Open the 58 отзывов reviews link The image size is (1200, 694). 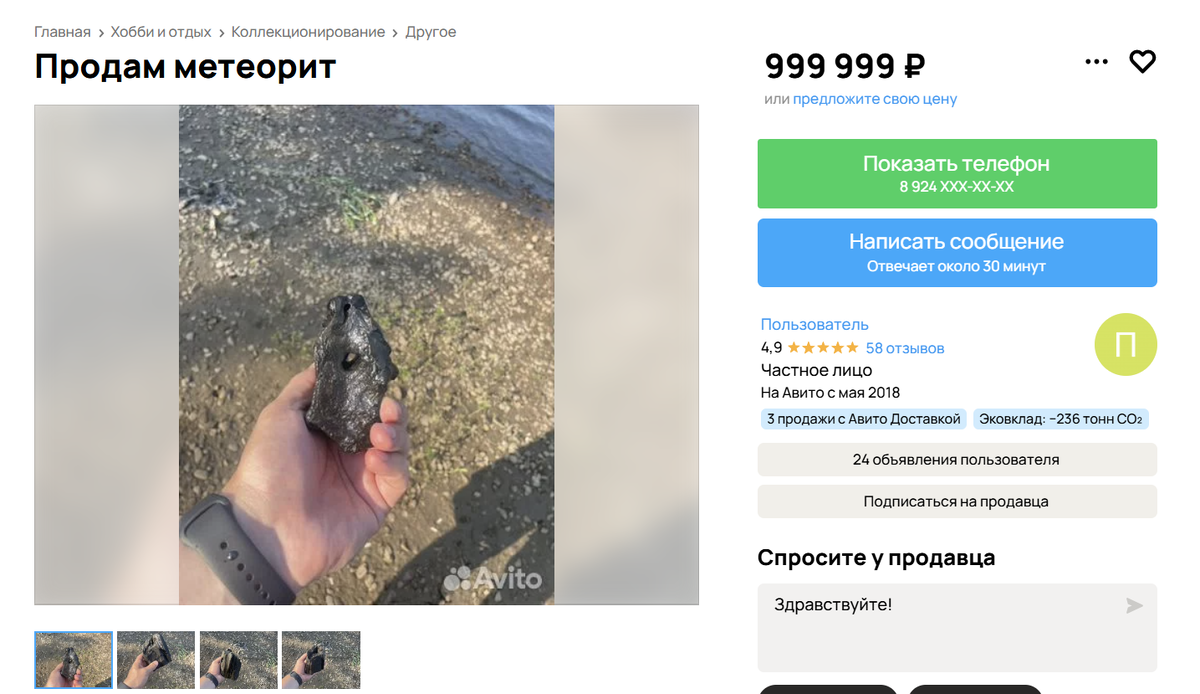[905, 348]
